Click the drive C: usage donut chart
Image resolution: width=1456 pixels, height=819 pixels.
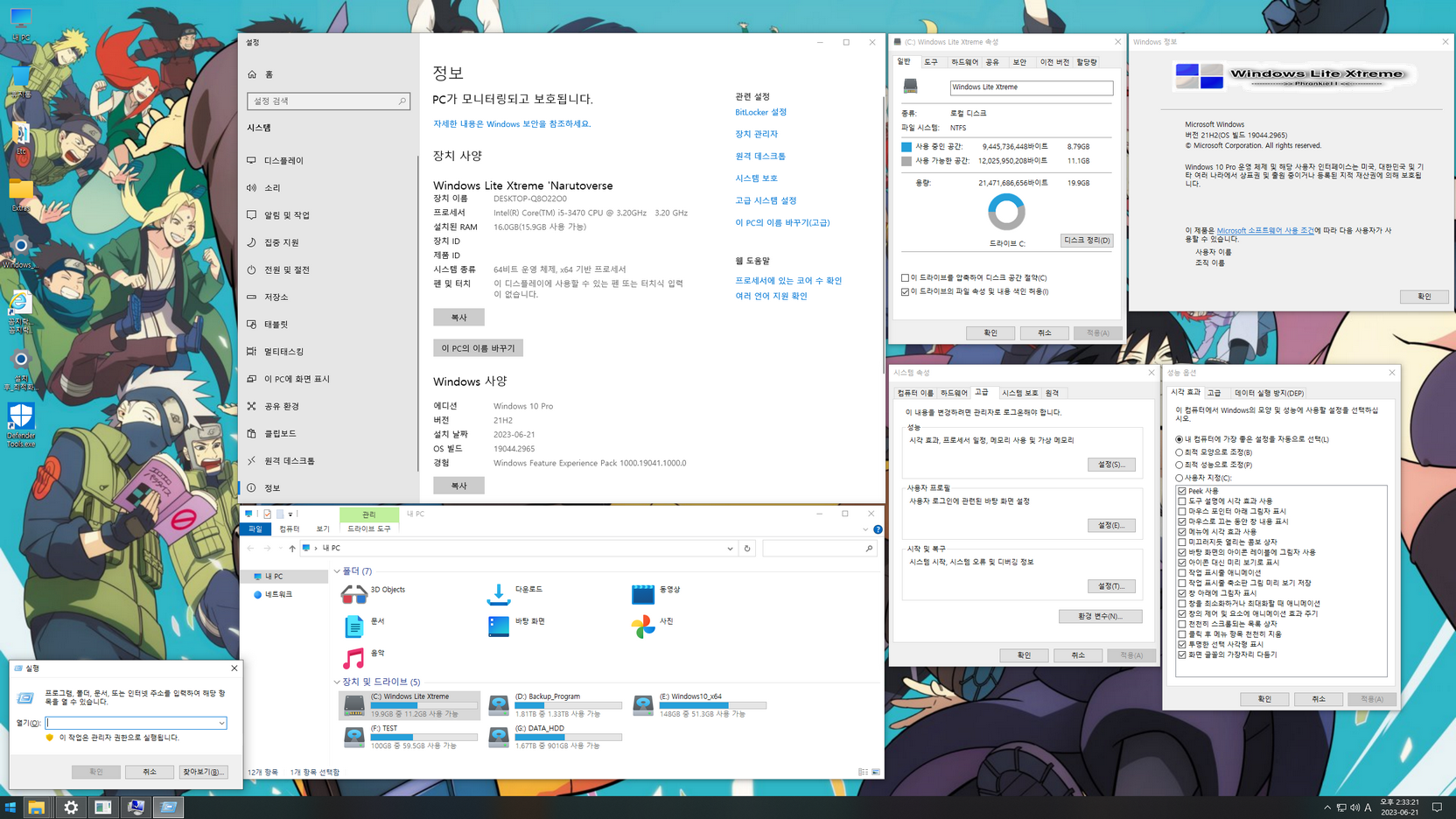pos(1006,211)
